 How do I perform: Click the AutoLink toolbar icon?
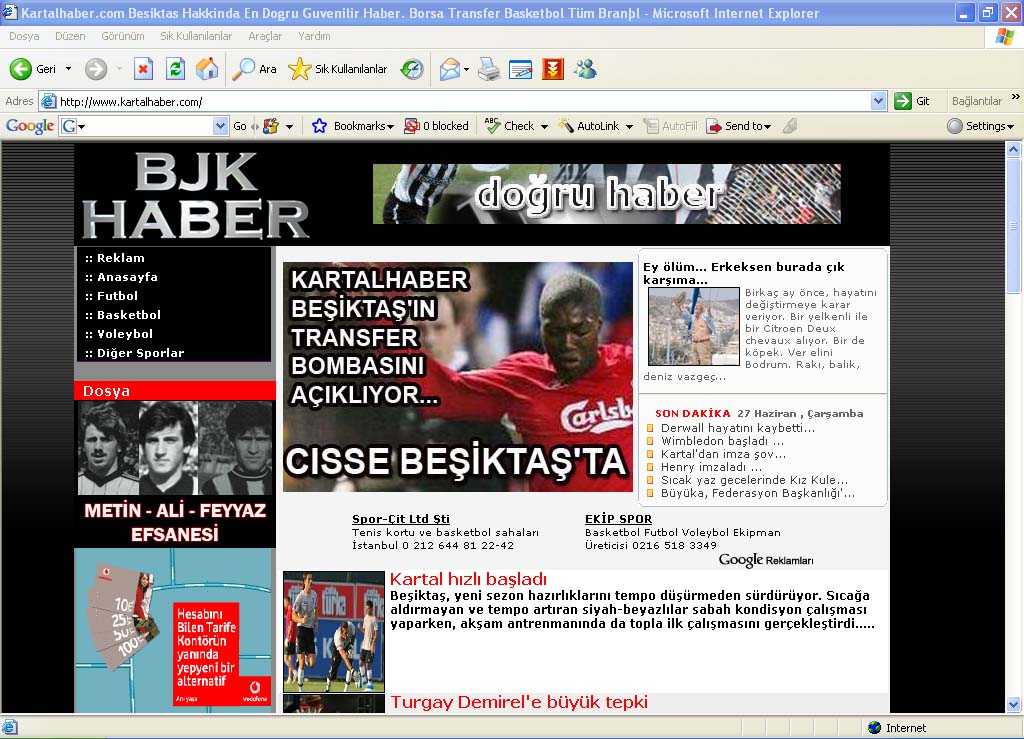pos(566,126)
